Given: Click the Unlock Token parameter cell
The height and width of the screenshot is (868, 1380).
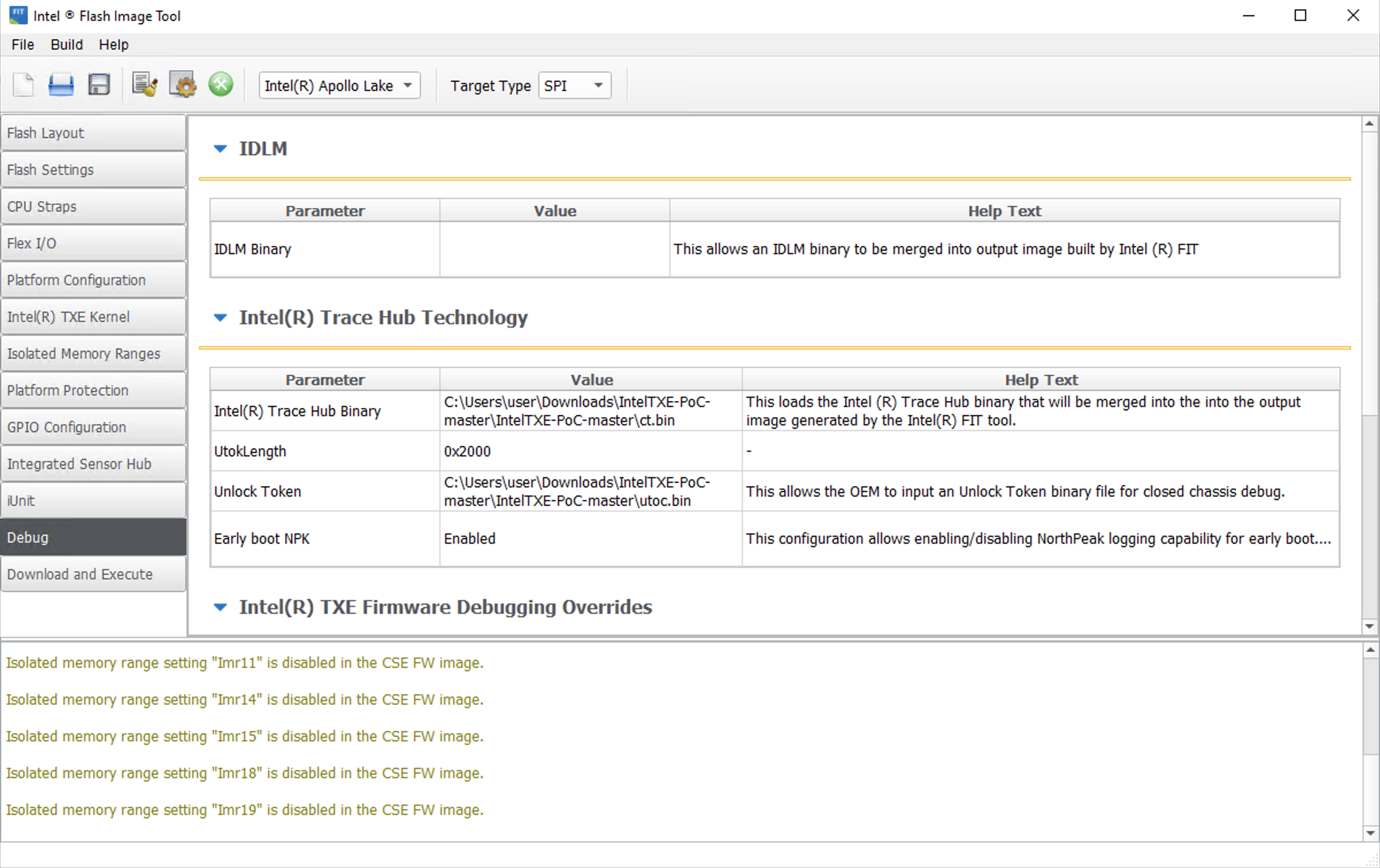Looking at the screenshot, I should tap(325, 491).
